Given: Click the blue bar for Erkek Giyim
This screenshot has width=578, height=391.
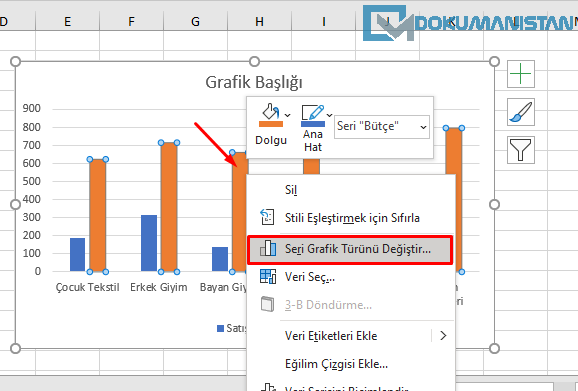Looking at the screenshot, I should [149, 243].
